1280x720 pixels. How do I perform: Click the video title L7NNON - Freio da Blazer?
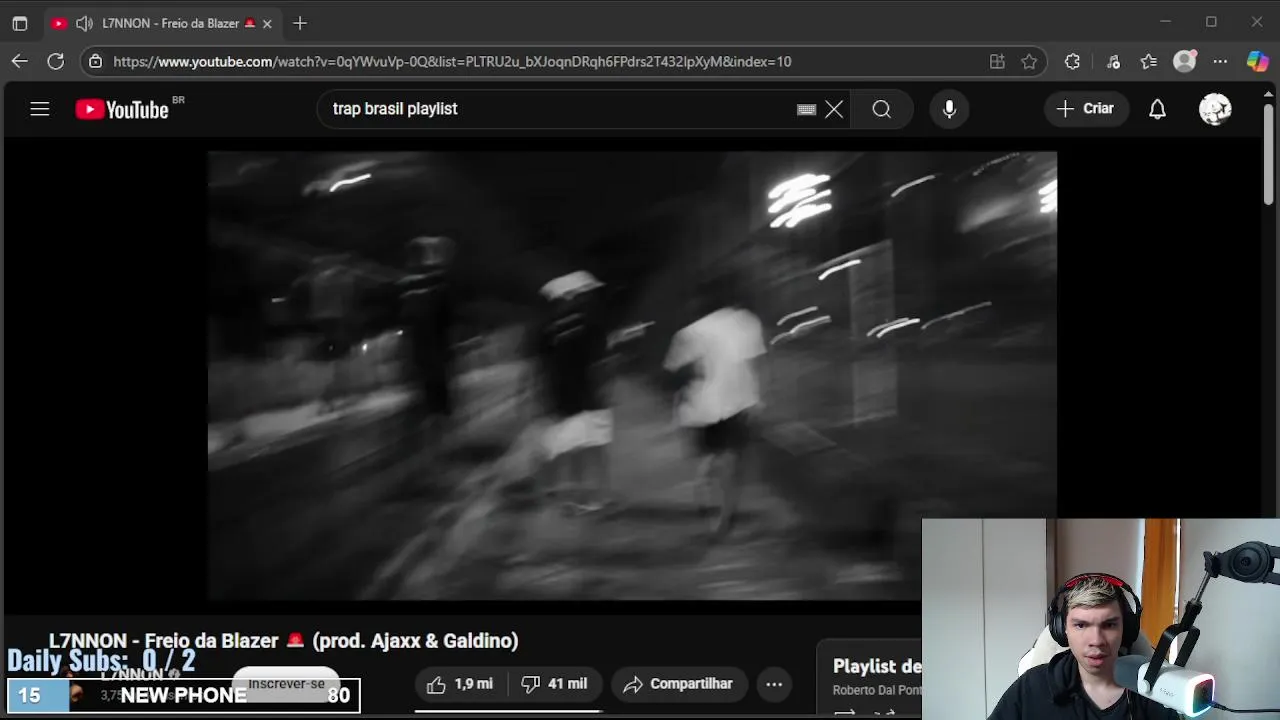click(284, 641)
